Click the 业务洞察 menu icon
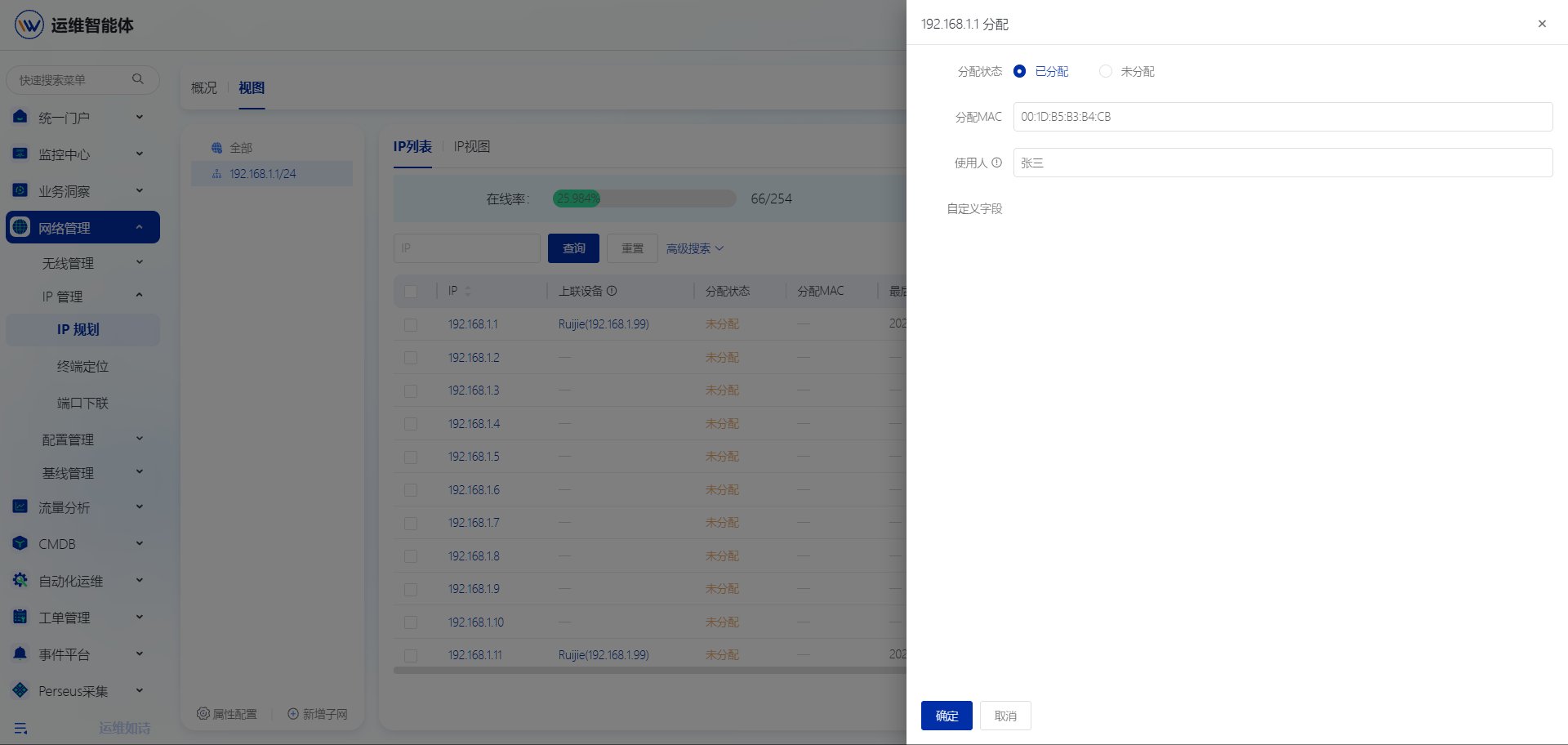This screenshot has width=1568, height=745. pos(20,190)
